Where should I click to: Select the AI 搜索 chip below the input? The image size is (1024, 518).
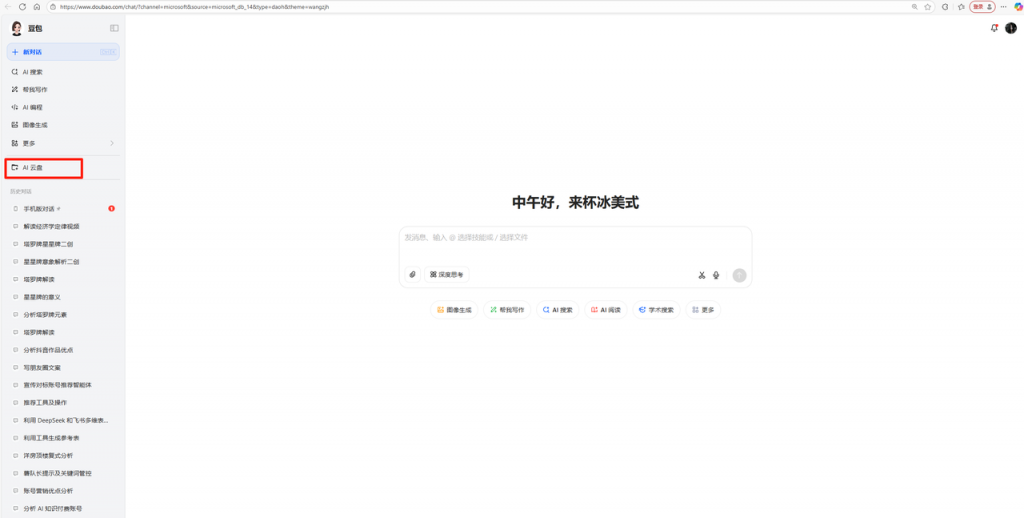click(x=557, y=310)
